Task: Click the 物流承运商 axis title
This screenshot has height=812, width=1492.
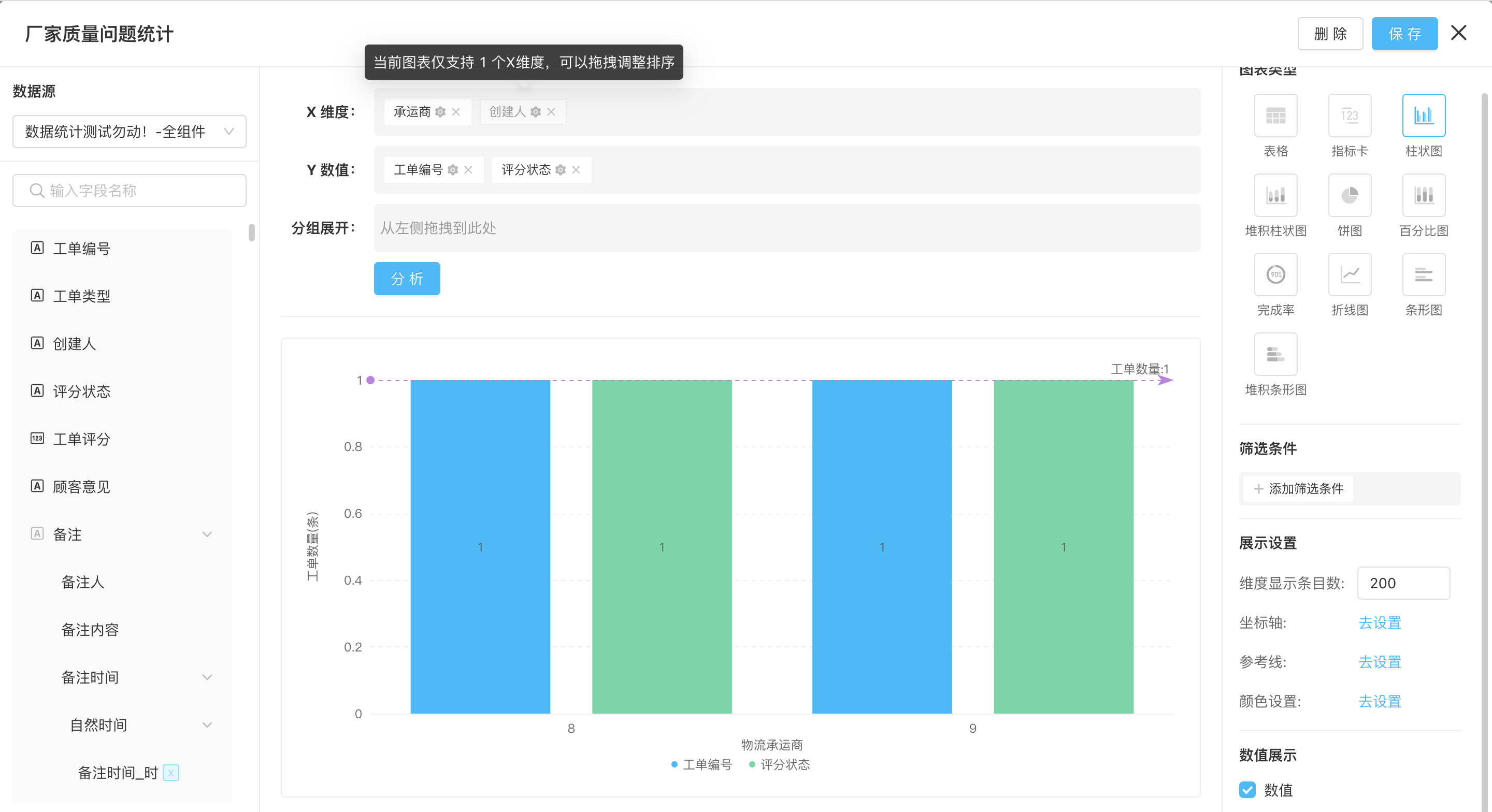Action: point(771,745)
